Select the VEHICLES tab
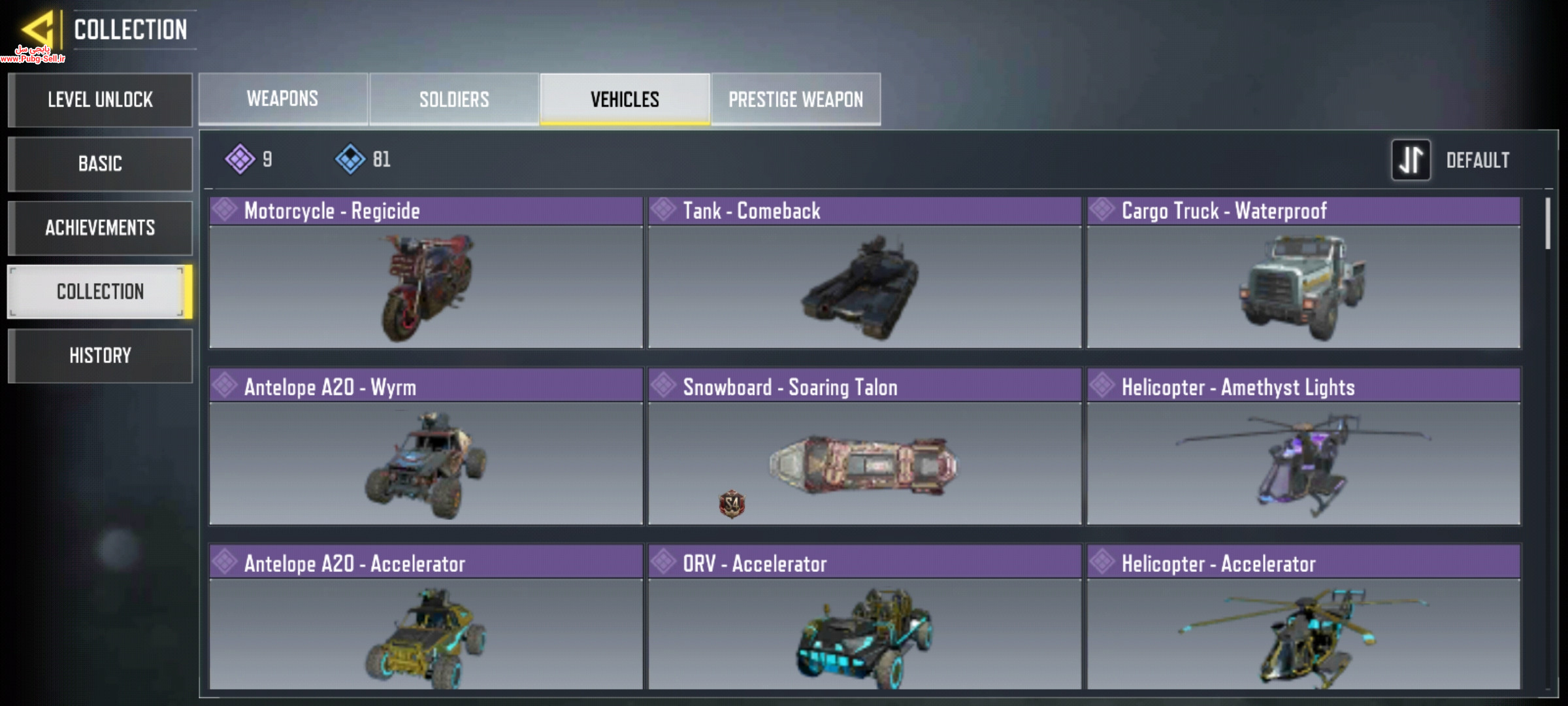 625,99
